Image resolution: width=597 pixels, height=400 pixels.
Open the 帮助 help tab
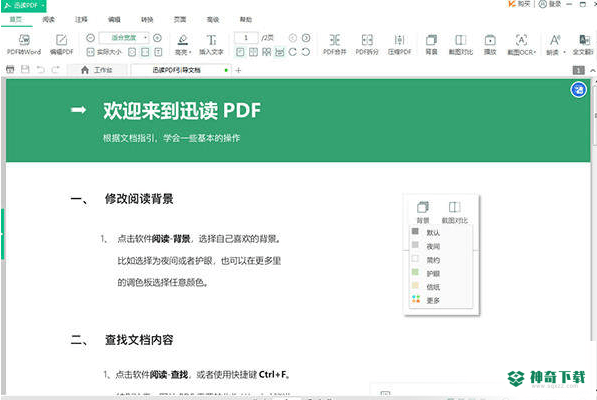coord(246,19)
